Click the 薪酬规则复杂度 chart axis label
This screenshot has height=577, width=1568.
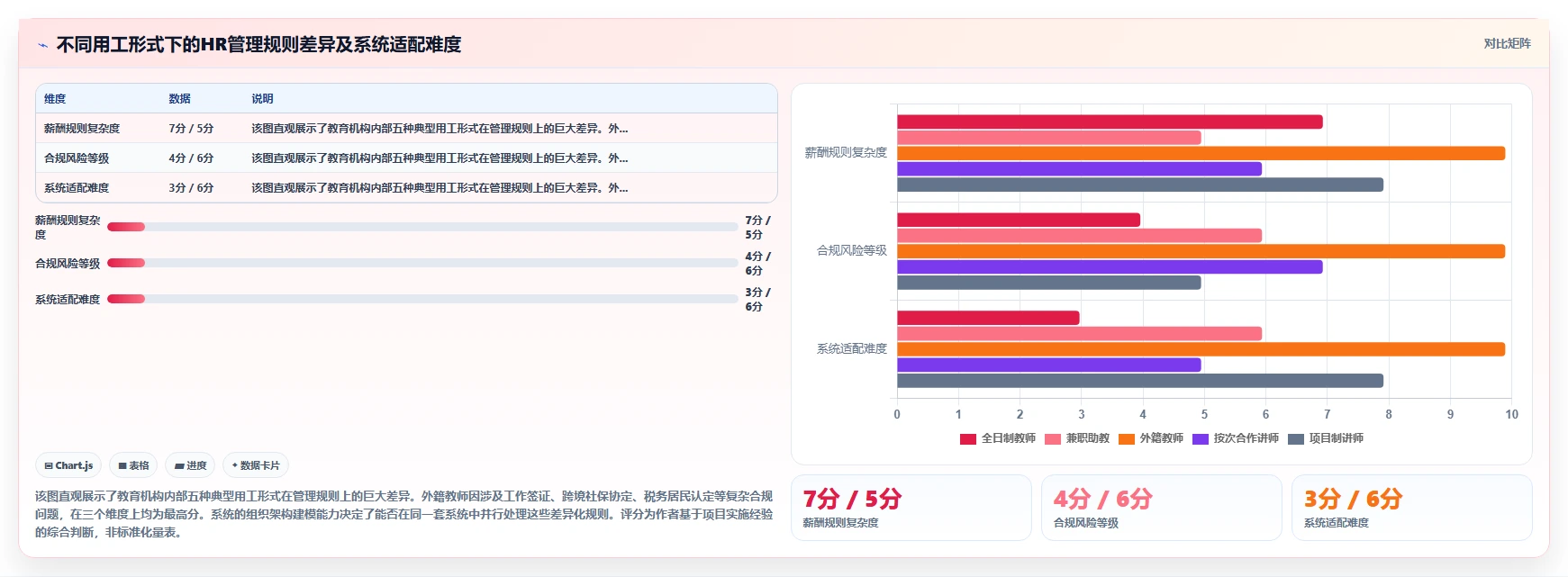click(x=846, y=153)
